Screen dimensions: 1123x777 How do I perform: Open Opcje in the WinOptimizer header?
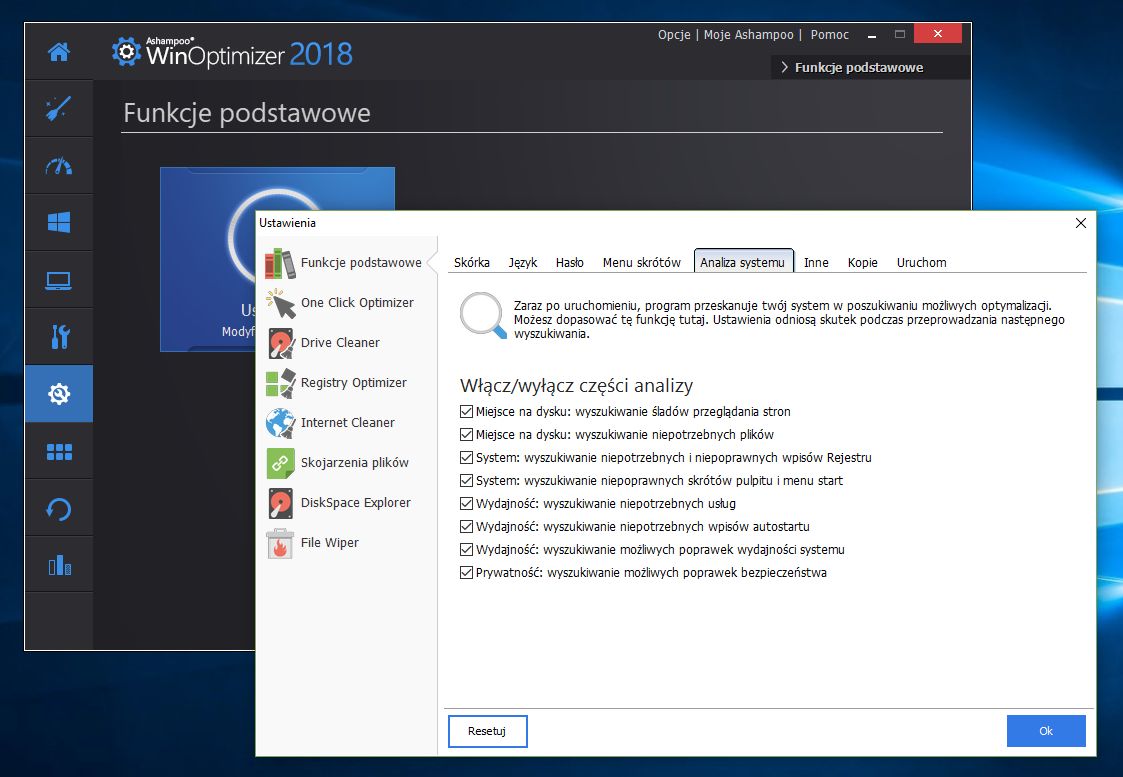pos(674,34)
